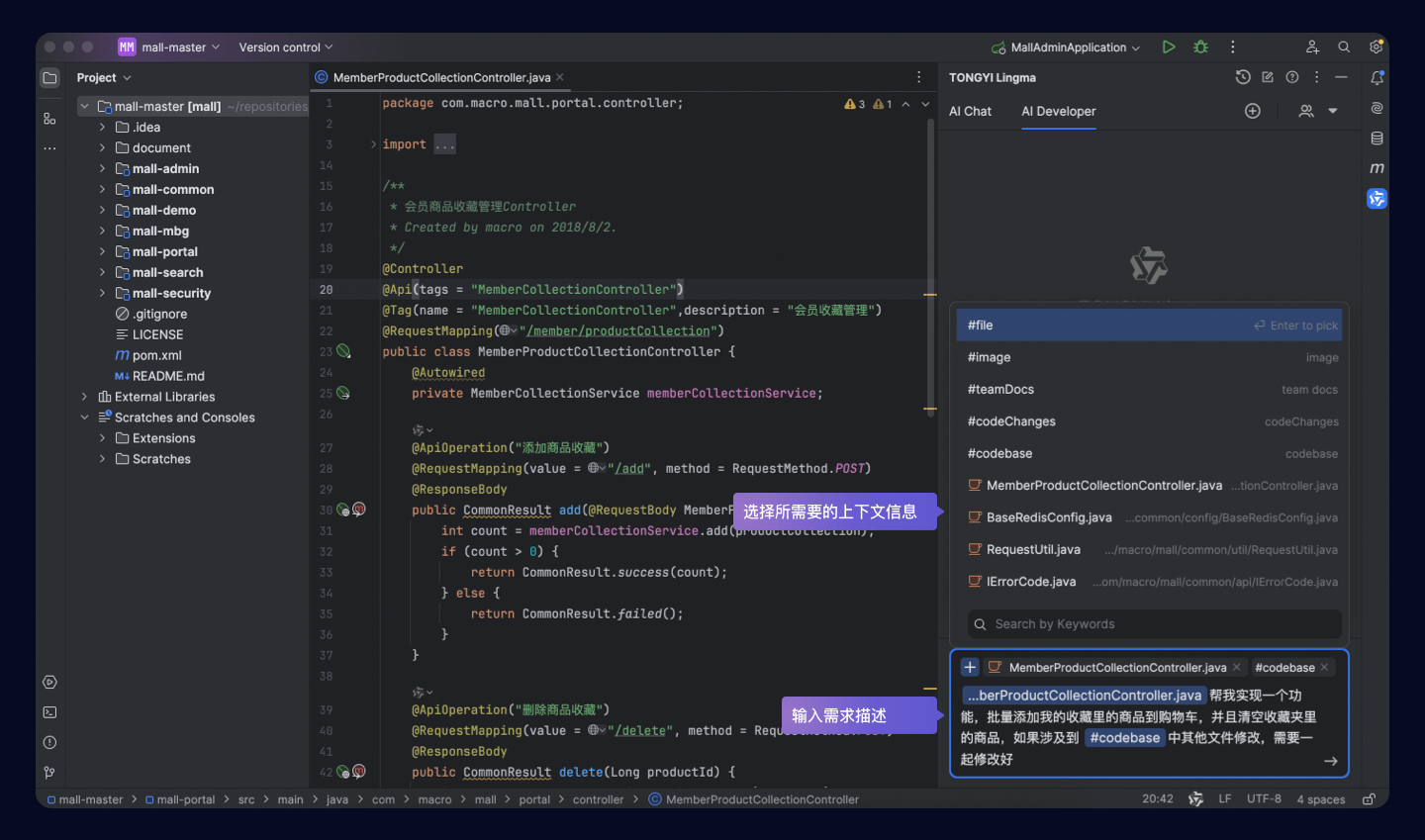The image size is (1425, 840).
Task: Open the Database tool window icon
Action: pyautogui.click(x=1377, y=139)
